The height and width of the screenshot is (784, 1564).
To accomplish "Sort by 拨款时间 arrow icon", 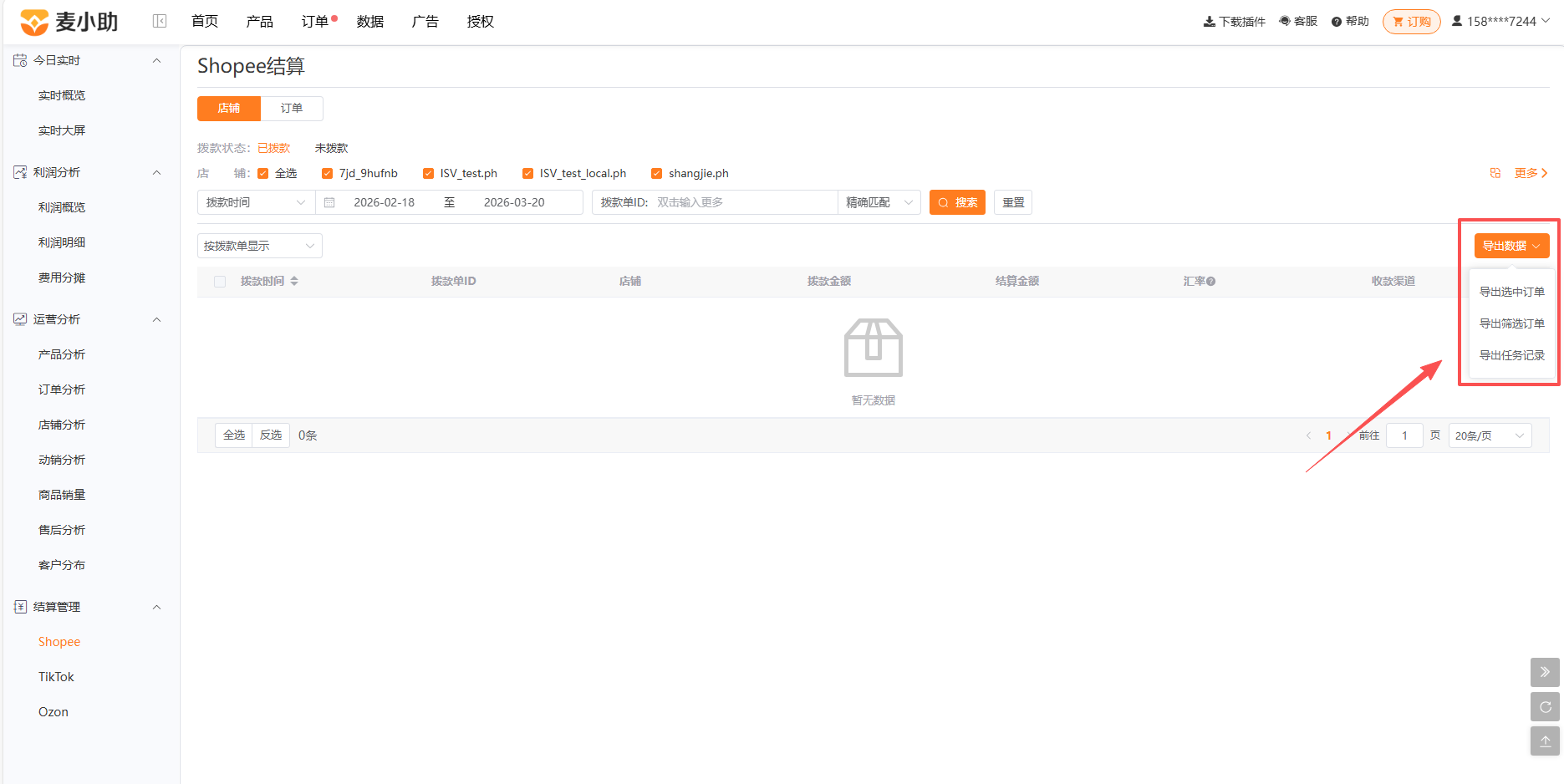I will [x=294, y=281].
